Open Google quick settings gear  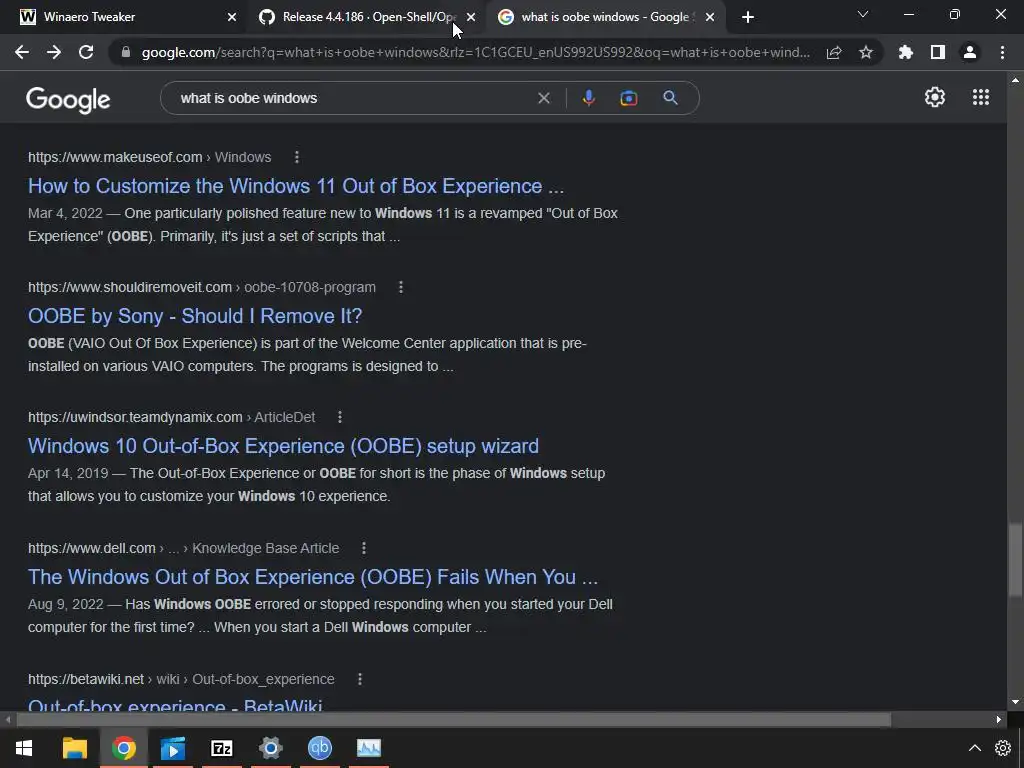coord(935,97)
